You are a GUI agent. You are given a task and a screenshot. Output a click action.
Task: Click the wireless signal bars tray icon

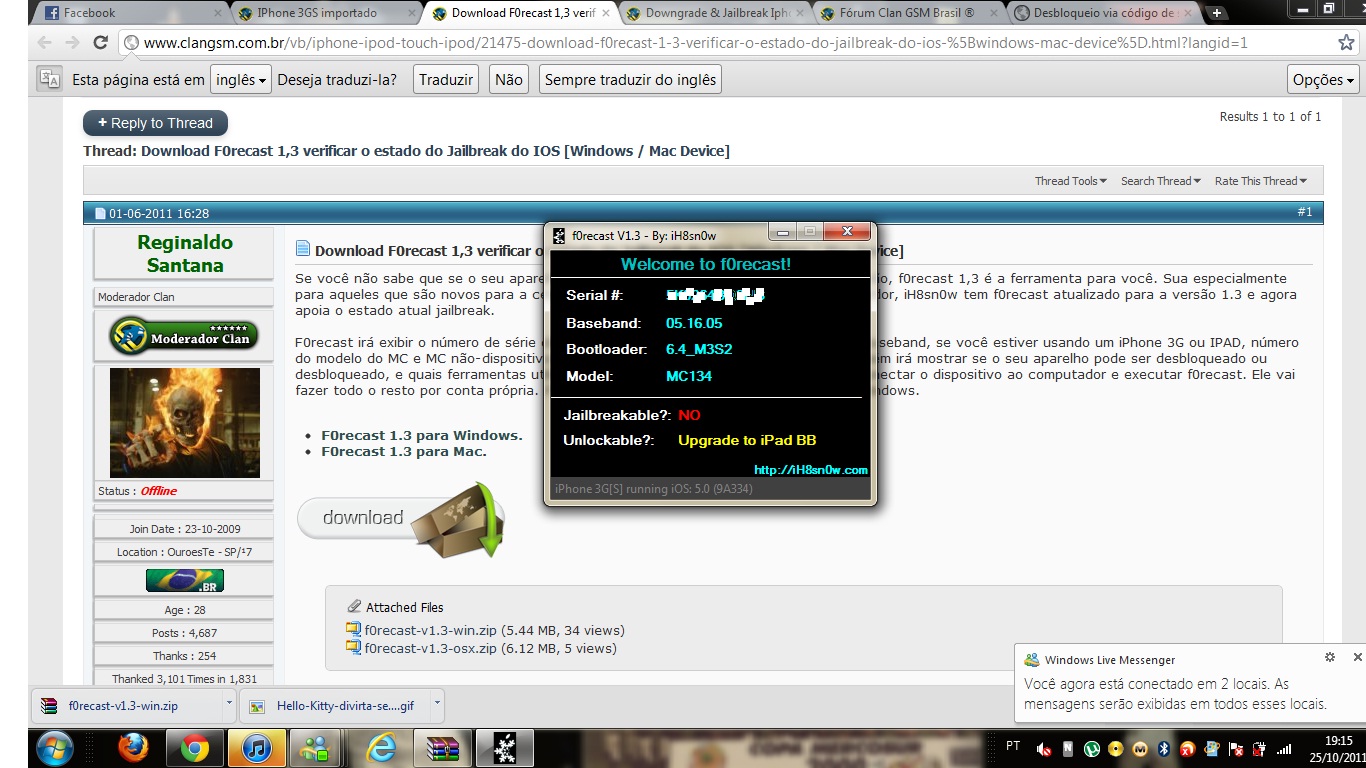(x=1285, y=748)
